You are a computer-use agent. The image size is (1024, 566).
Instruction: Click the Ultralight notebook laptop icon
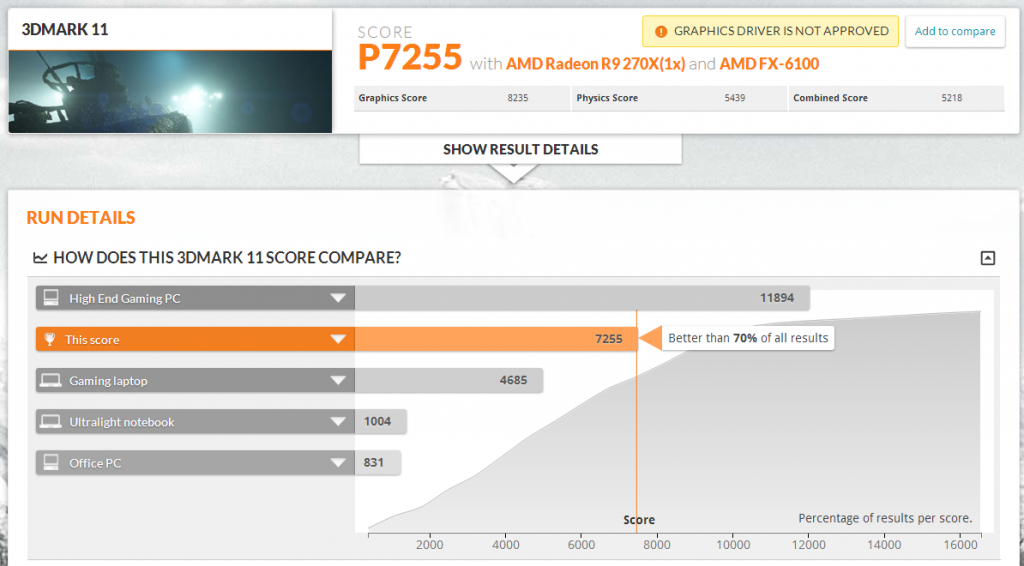(51, 422)
